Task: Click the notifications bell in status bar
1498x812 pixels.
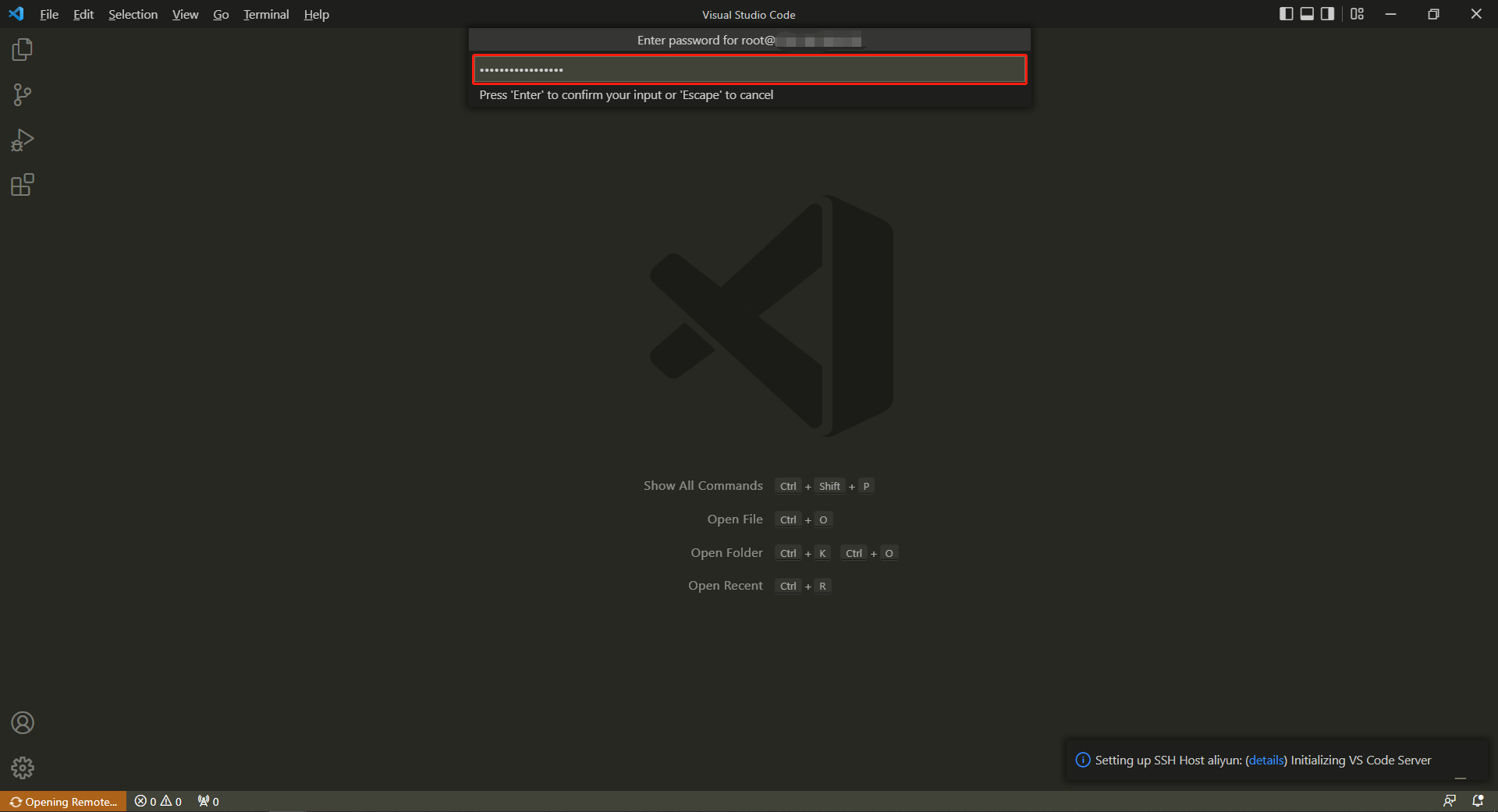Action: [x=1478, y=801]
